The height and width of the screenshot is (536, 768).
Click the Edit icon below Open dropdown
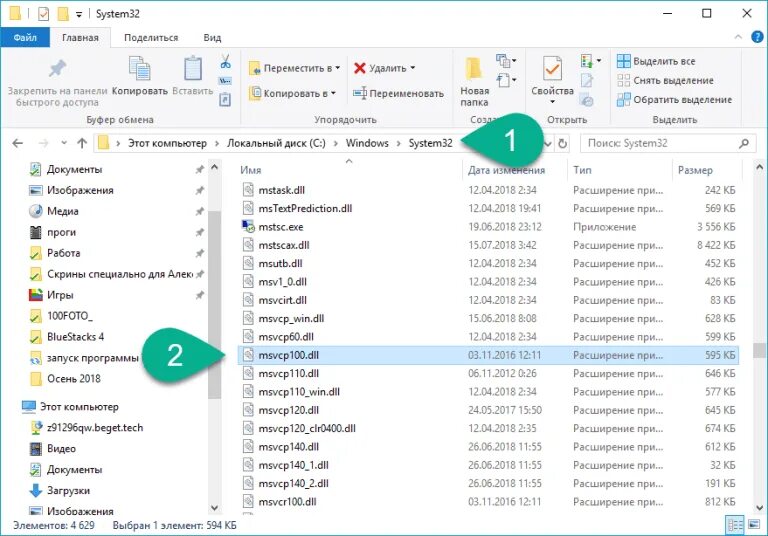(587, 80)
